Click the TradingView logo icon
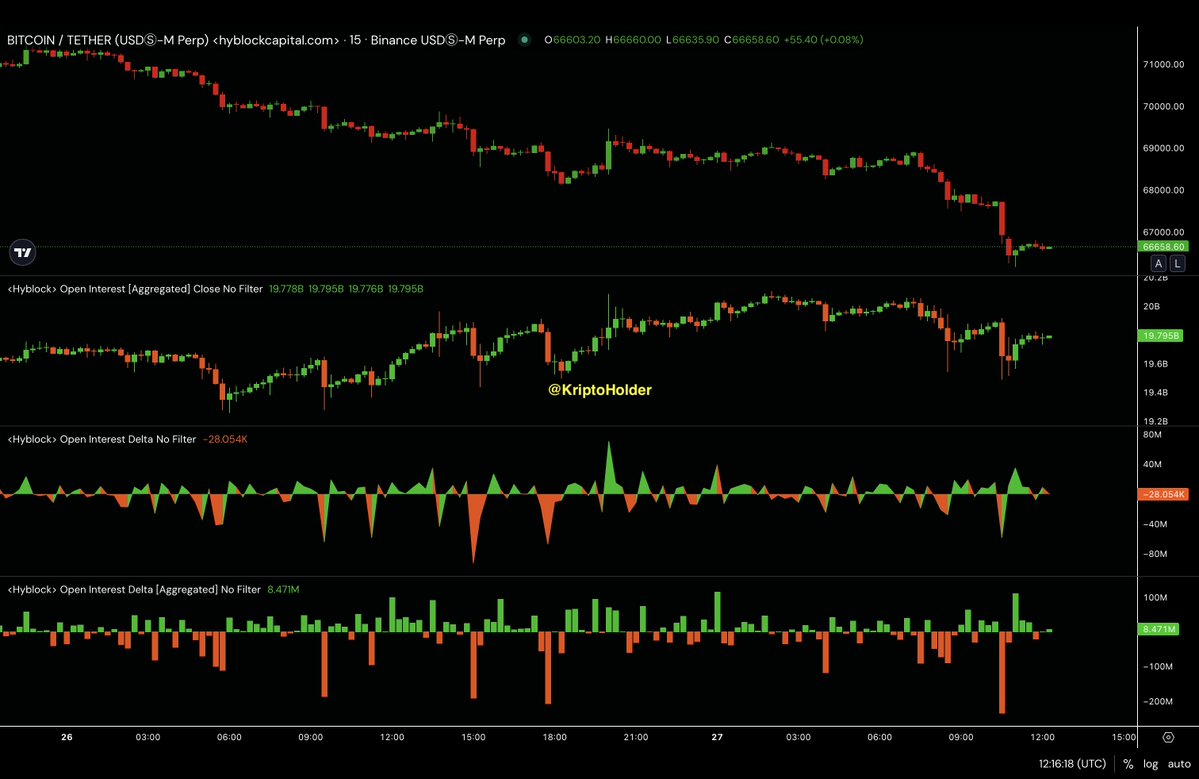Image resolution: width=1199 pixels, height=779 pixels. coord(23,252)
